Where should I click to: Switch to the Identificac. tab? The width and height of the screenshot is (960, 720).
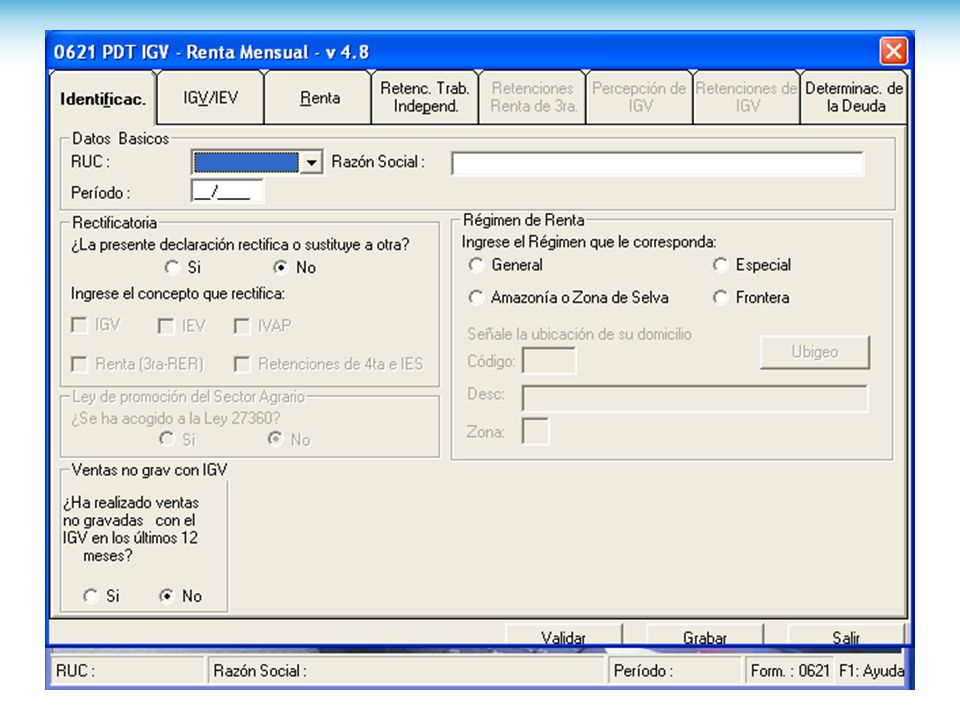click(x=103, y=99)
